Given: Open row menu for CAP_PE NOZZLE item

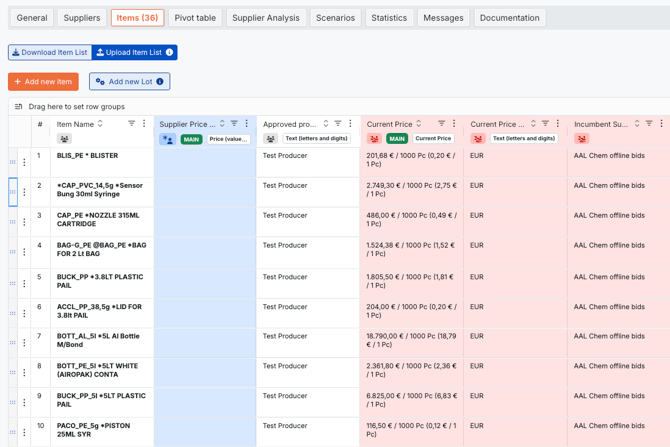Looking at the screenshot, I should click(x=24, y=222).
